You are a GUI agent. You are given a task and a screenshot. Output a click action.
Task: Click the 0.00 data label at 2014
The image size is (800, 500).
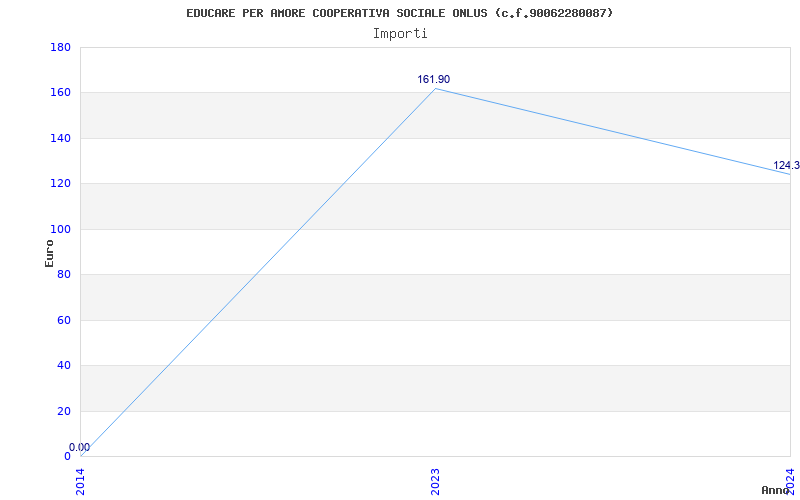pos(80,447)
